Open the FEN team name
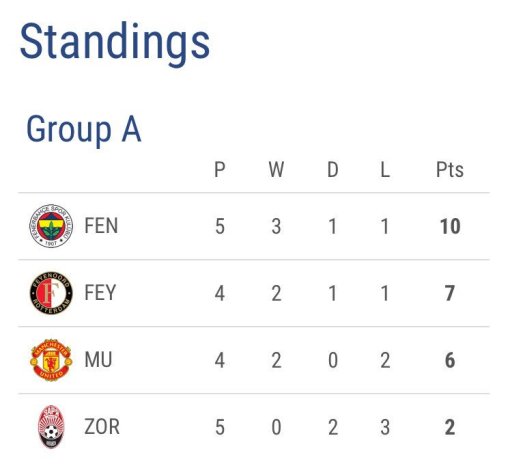The width and height of the screenshot is (510, 464). coord(101,226)
